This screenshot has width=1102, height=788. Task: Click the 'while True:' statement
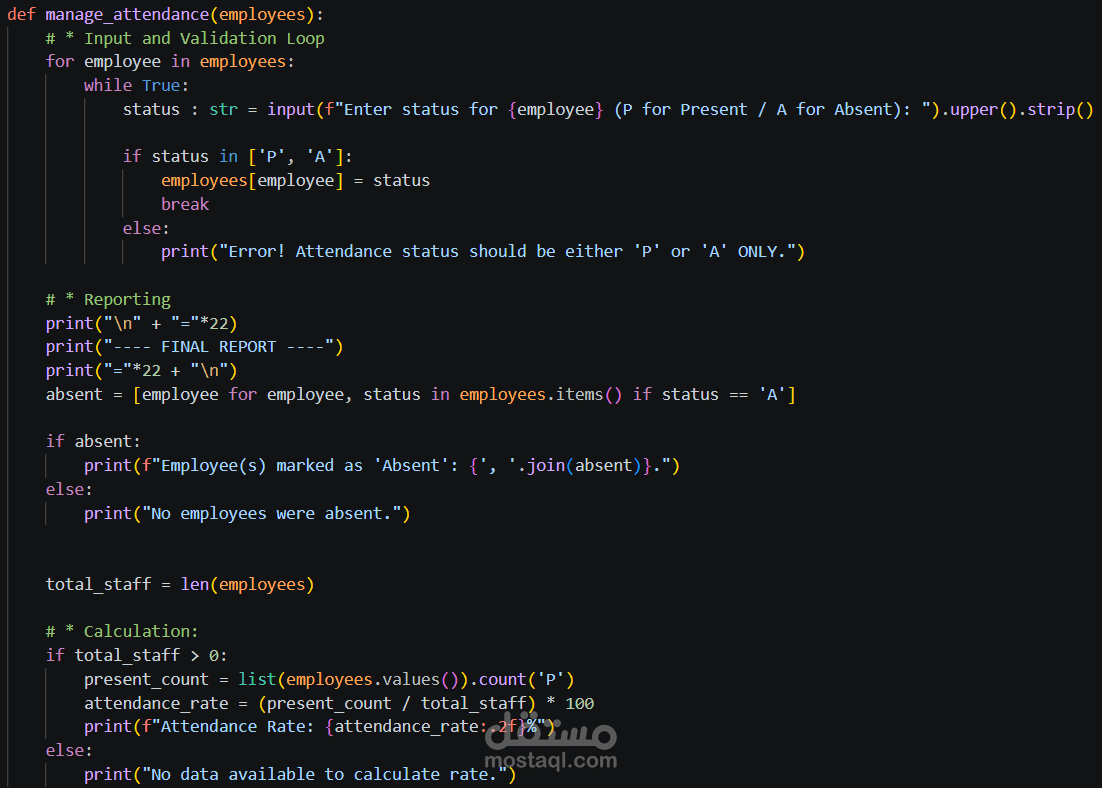click(136, 86)
